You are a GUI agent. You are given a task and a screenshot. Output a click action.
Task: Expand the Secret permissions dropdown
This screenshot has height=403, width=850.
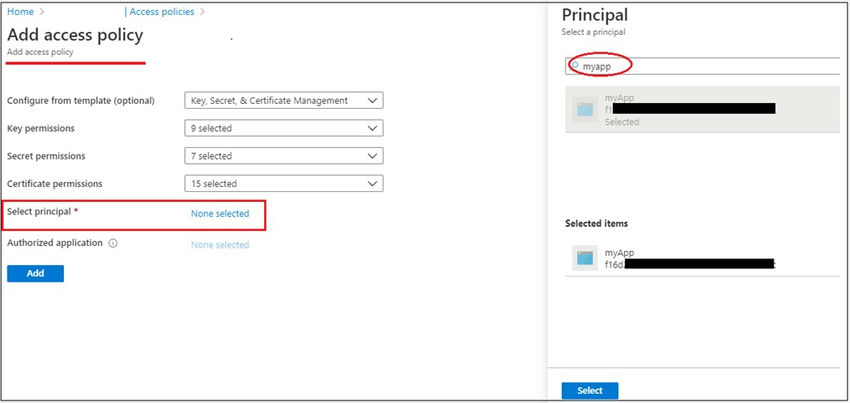285,156
